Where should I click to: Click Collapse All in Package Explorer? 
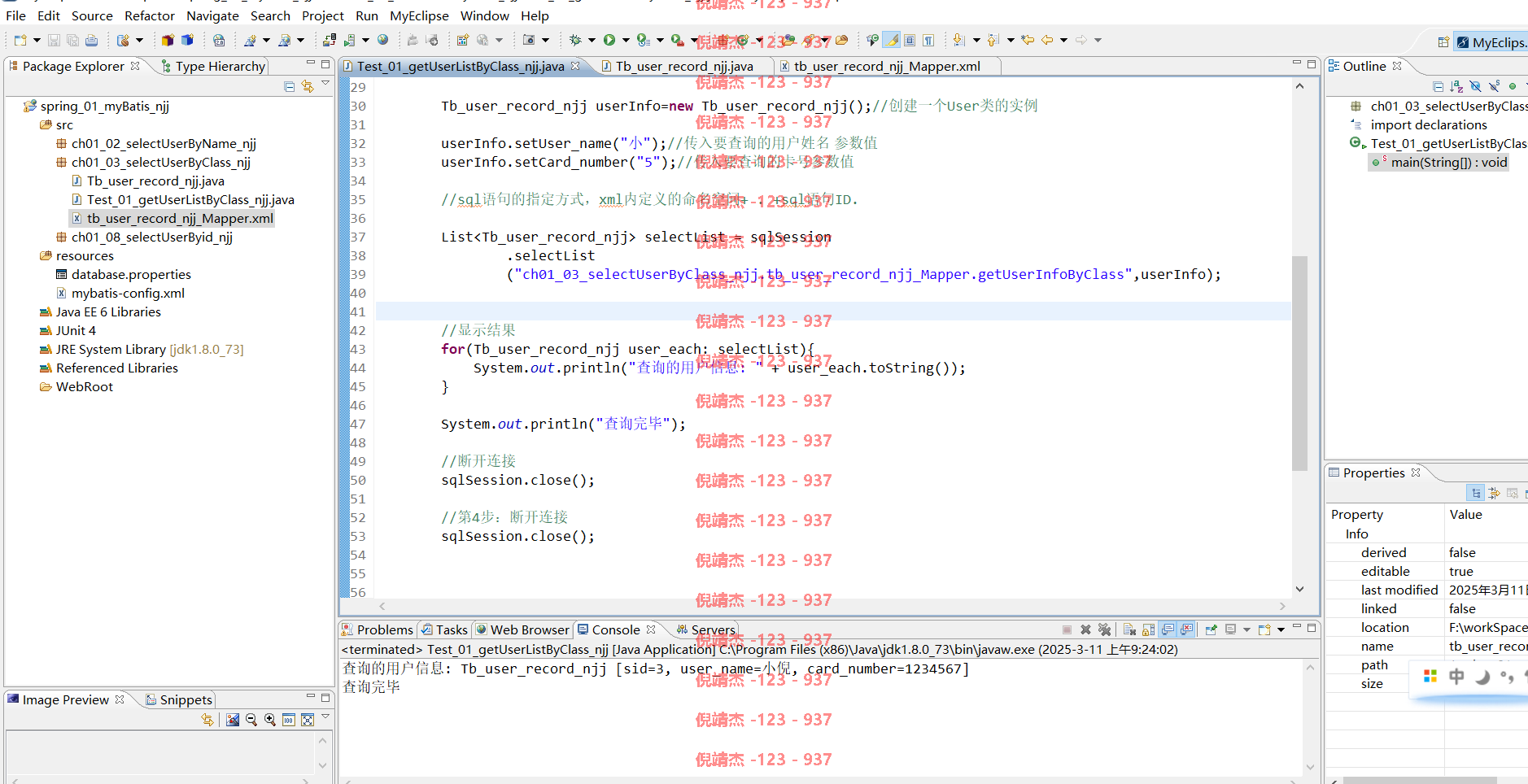289,86
